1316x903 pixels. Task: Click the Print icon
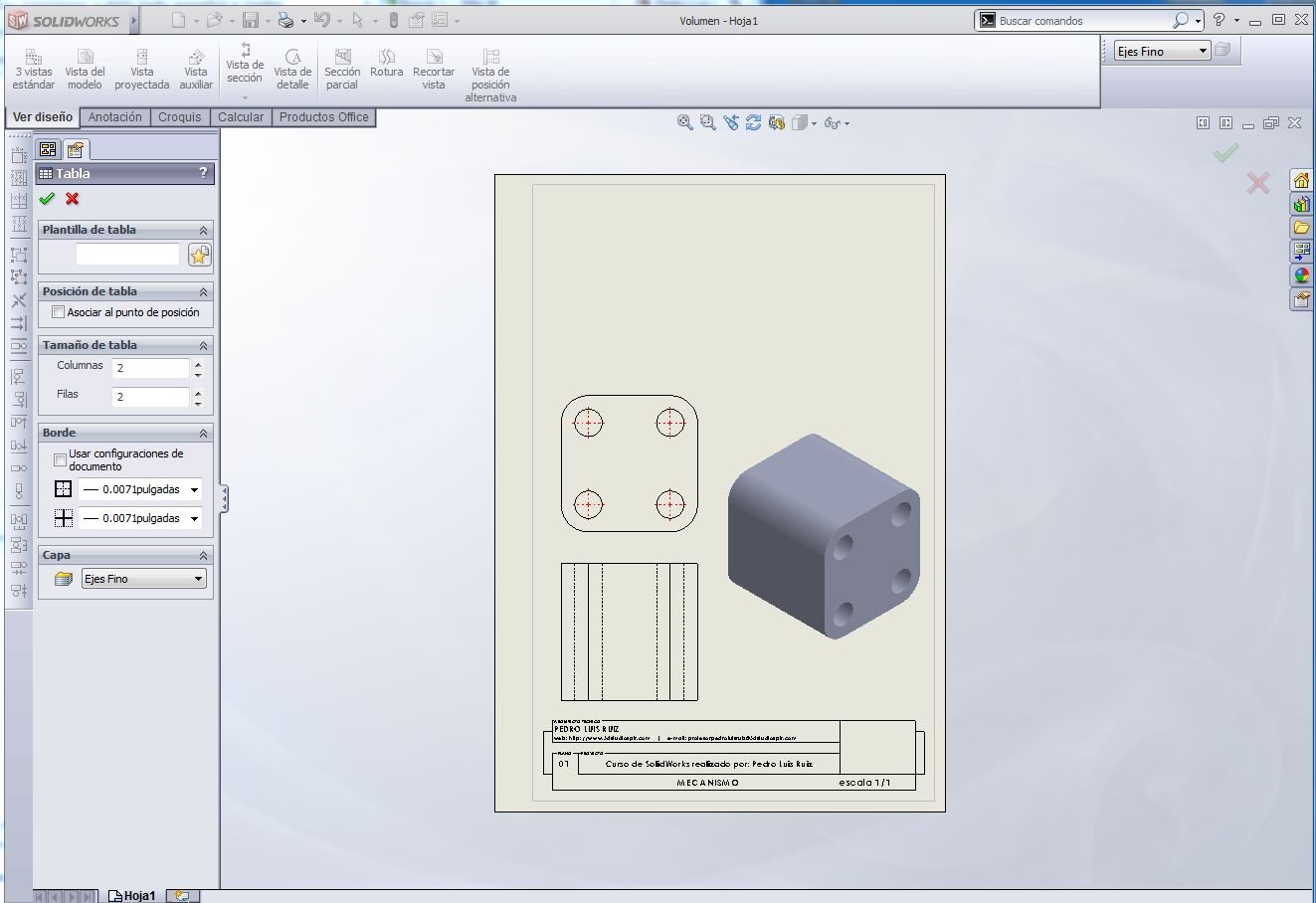285,20
